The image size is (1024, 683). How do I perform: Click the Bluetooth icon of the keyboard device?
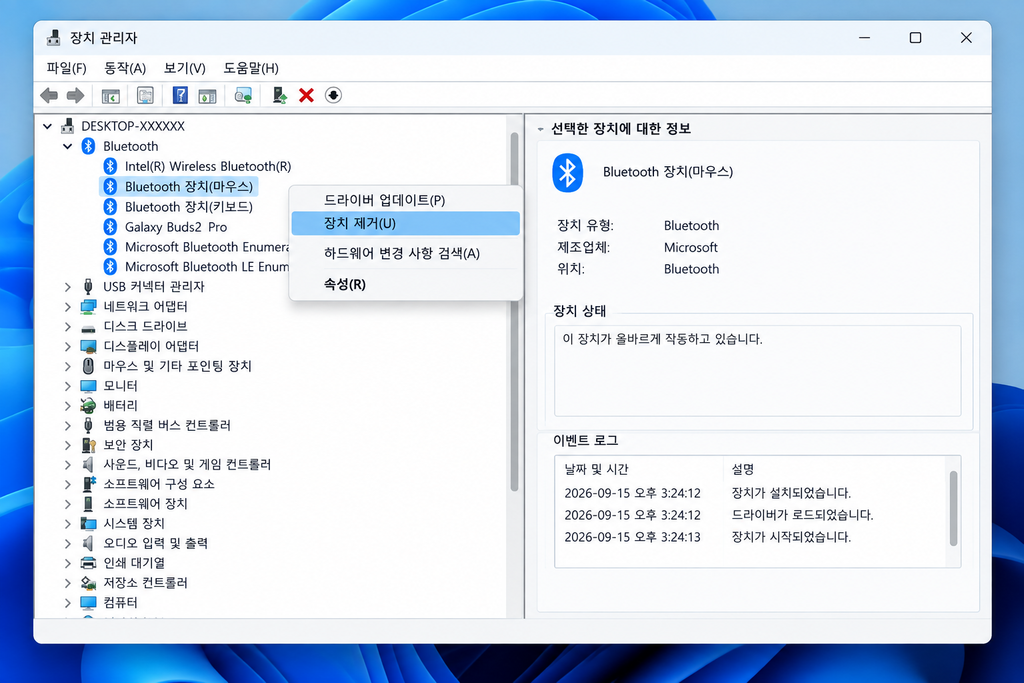coord(110,206)
